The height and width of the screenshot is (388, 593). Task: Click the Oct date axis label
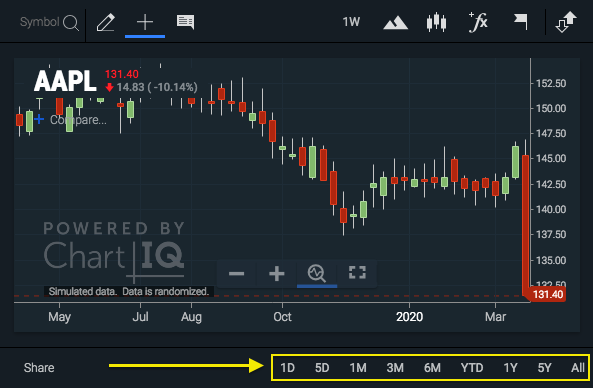pos(283,317)
